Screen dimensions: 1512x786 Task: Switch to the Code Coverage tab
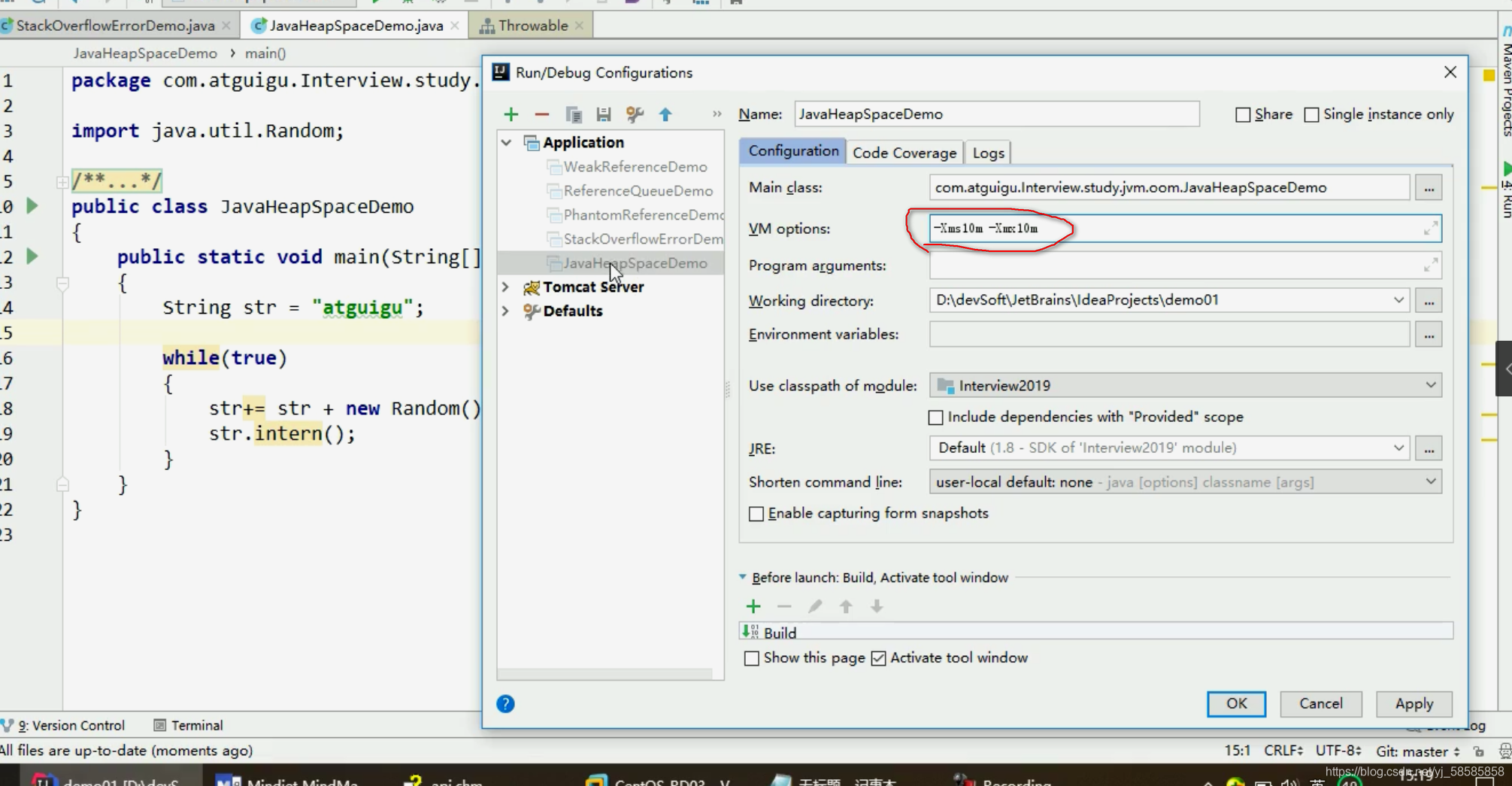[x=904, y=153]
